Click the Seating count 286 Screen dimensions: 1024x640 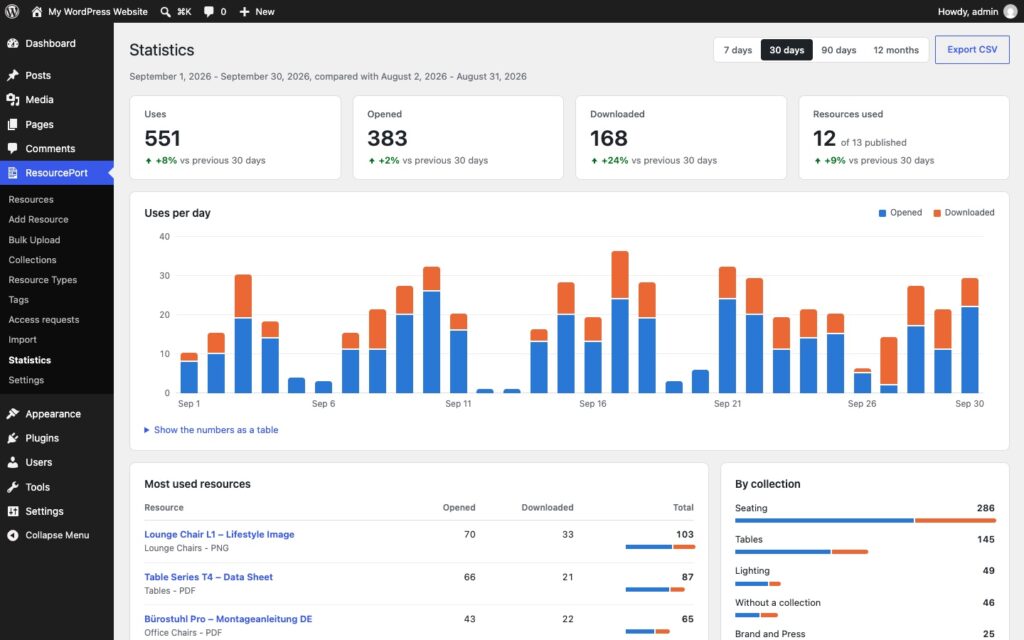tap(985, 508)
